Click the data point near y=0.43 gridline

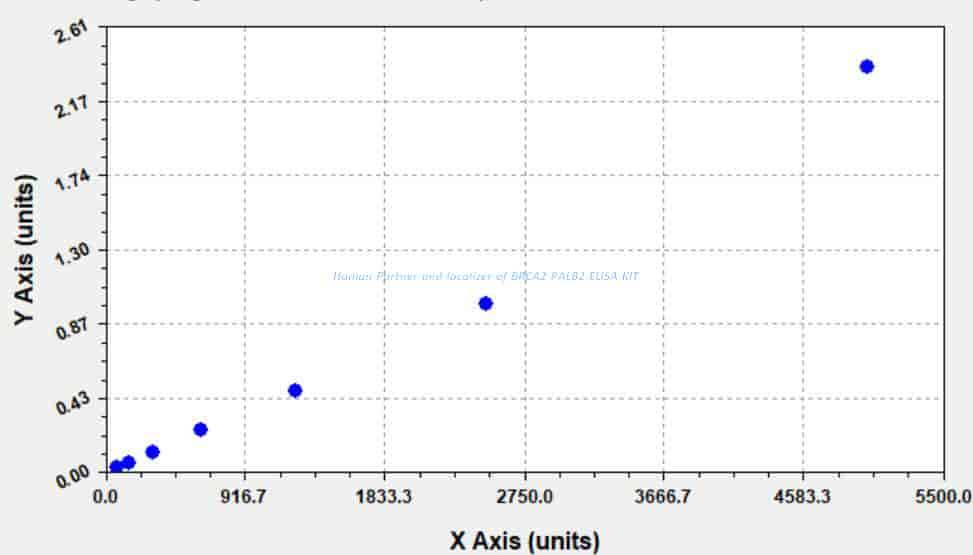(295, 390)
